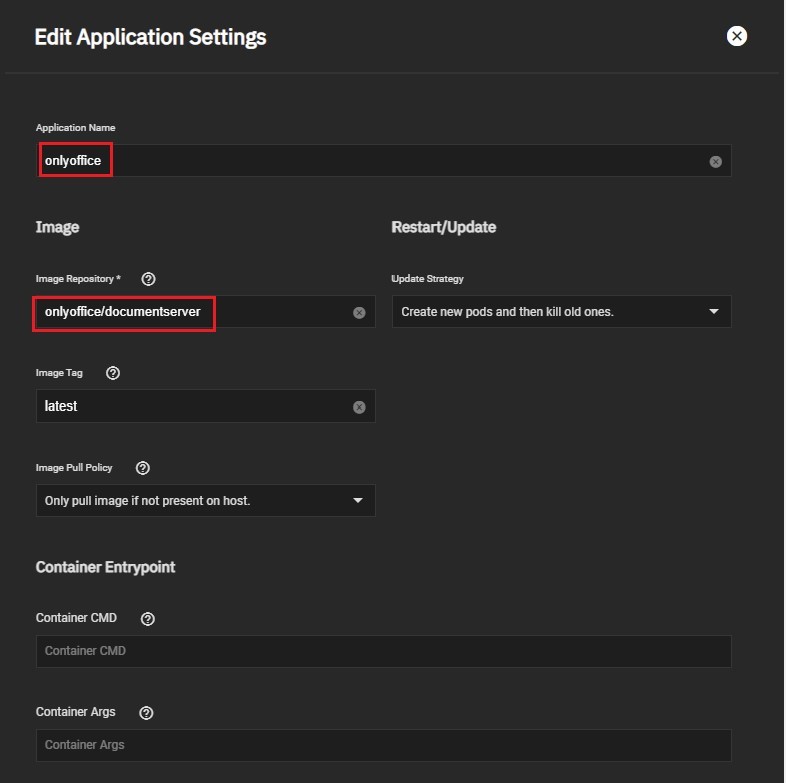Click the Restart/Update section heading
The image size is (786, 783).
point(444,227)
